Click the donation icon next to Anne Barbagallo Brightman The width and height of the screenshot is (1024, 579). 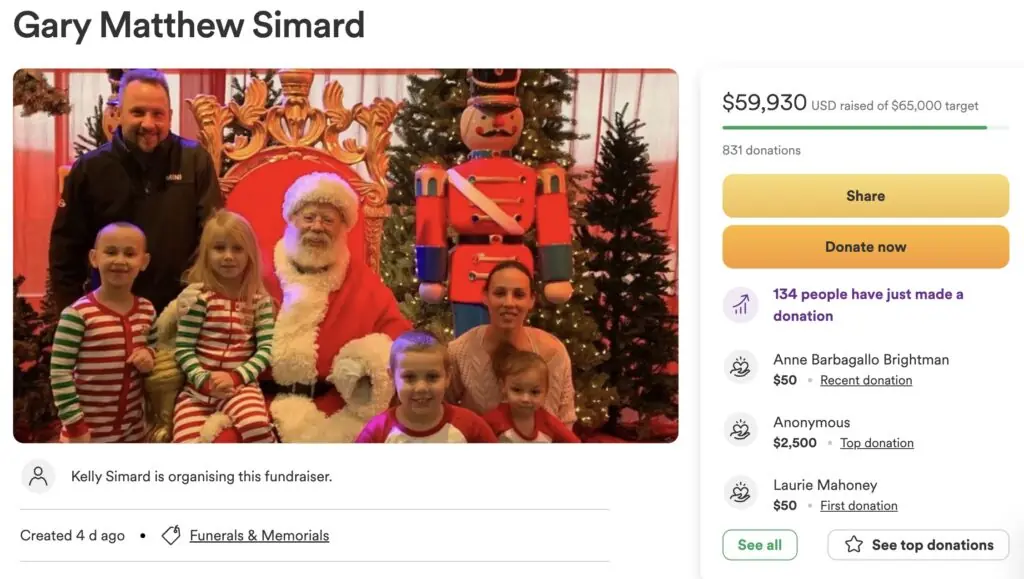click(x=741, y=368)
